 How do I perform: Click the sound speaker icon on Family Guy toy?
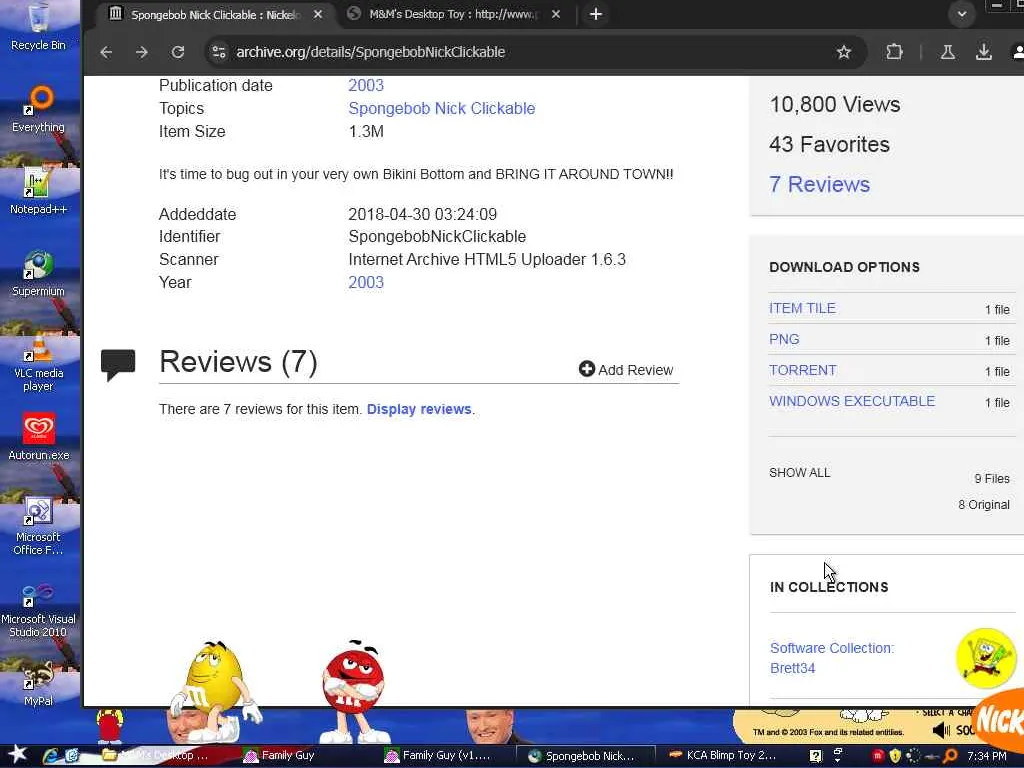[941, 730]
